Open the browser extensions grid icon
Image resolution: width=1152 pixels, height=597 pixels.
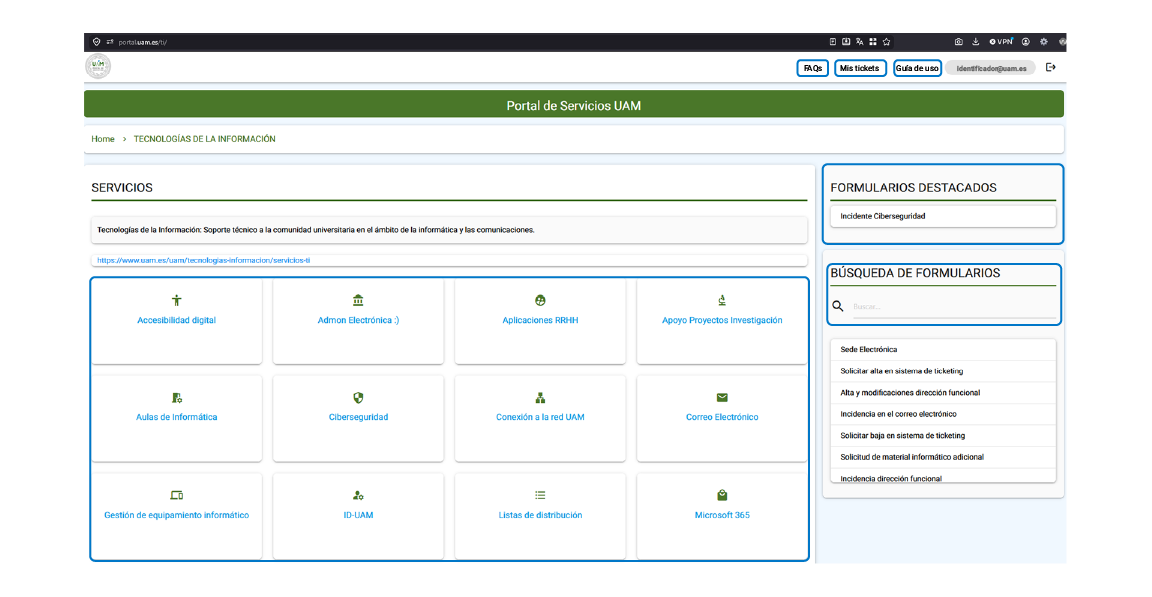click(873, 42)
